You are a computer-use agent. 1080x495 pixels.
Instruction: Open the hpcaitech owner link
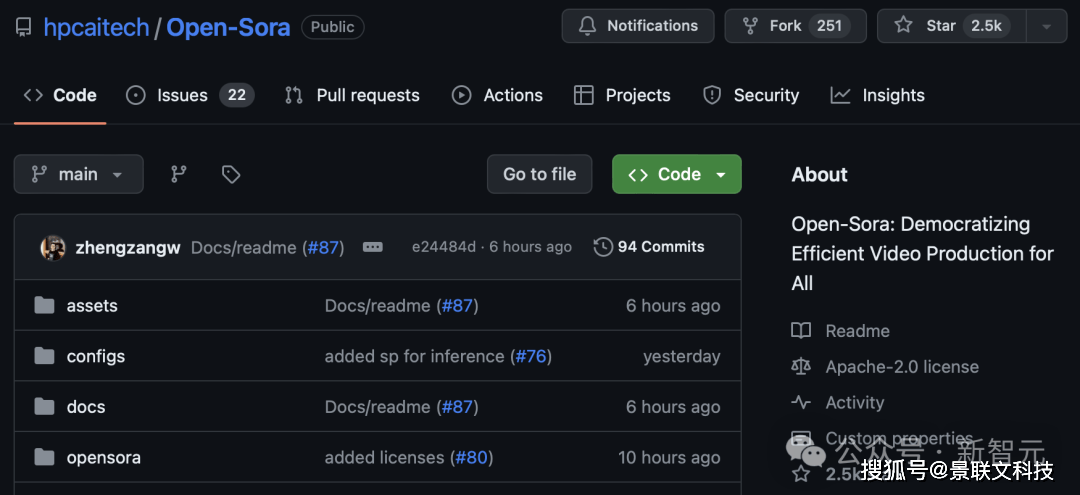point(96,27)
